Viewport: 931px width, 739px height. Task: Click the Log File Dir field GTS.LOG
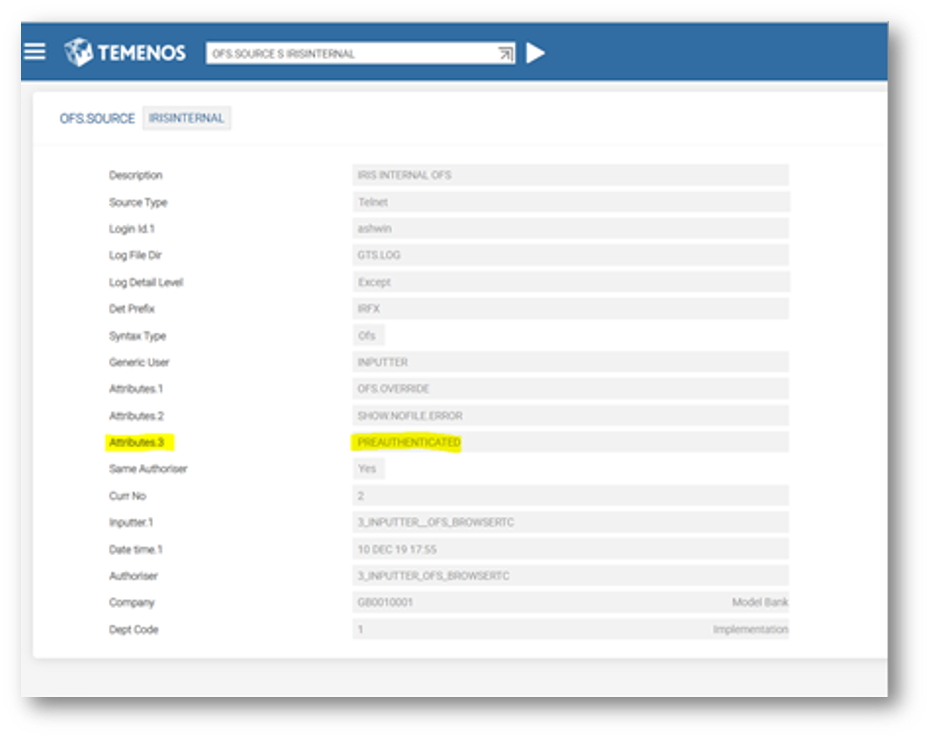(570, 256)
